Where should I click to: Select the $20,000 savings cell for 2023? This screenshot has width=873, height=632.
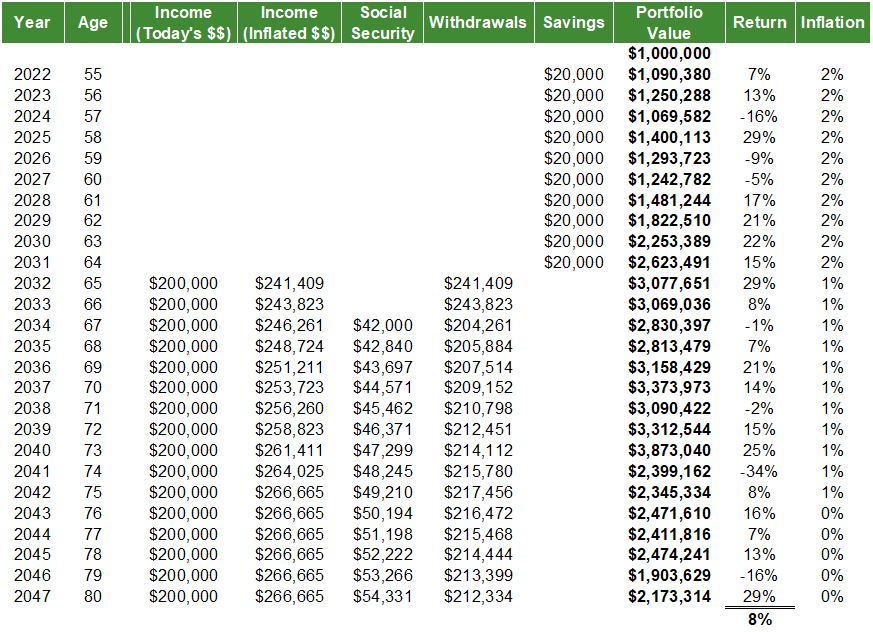574,95
